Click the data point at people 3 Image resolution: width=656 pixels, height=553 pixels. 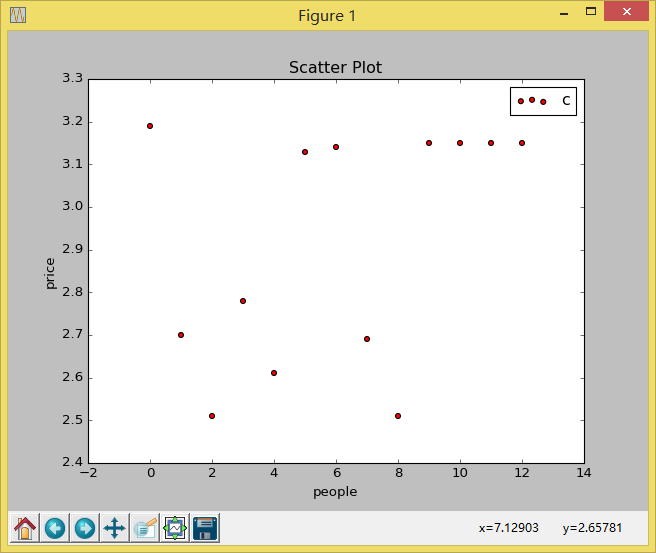[x=243, y=301]
